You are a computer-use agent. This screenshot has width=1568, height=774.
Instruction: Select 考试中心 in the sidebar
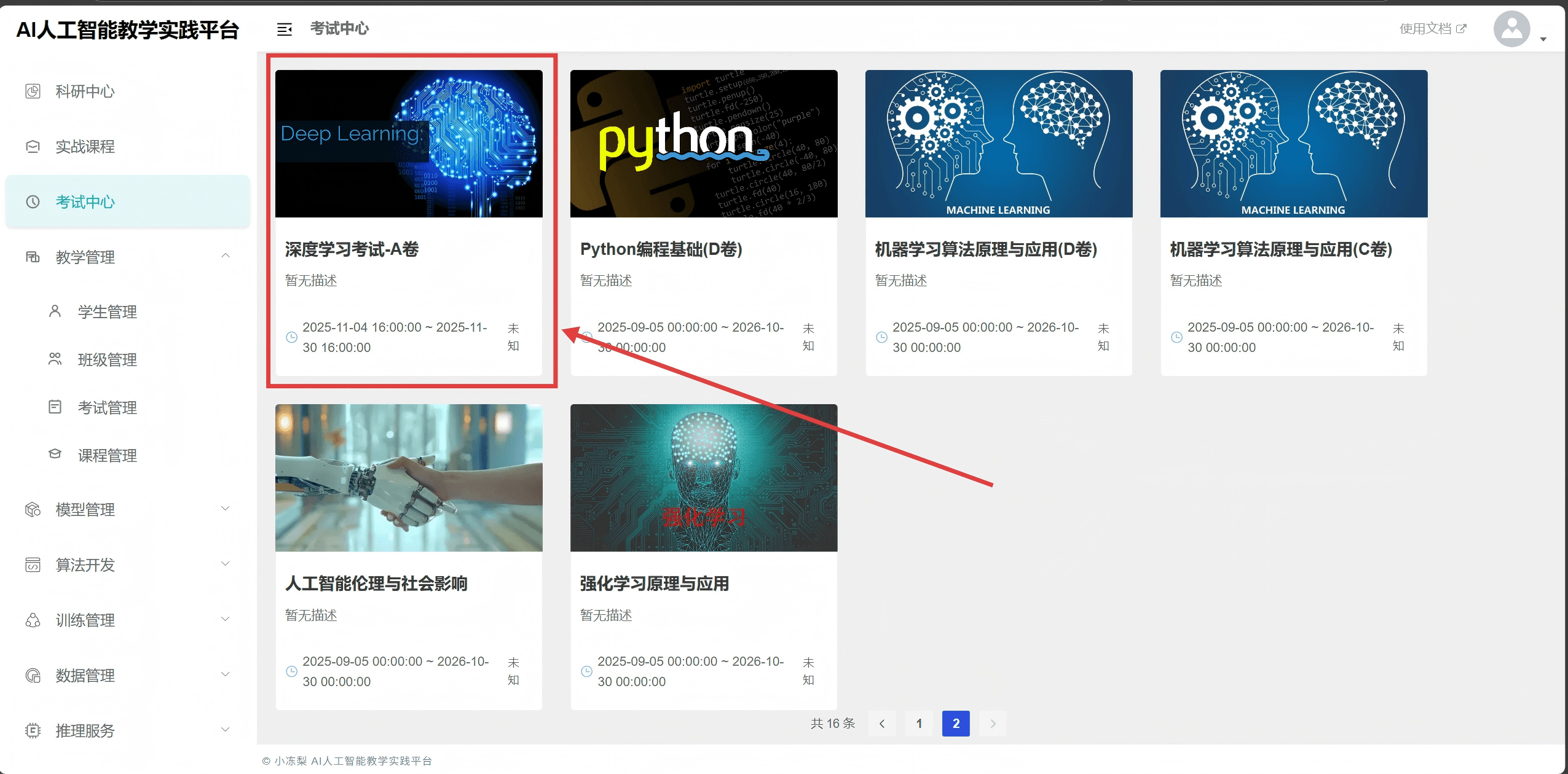[x=85, y=202]
